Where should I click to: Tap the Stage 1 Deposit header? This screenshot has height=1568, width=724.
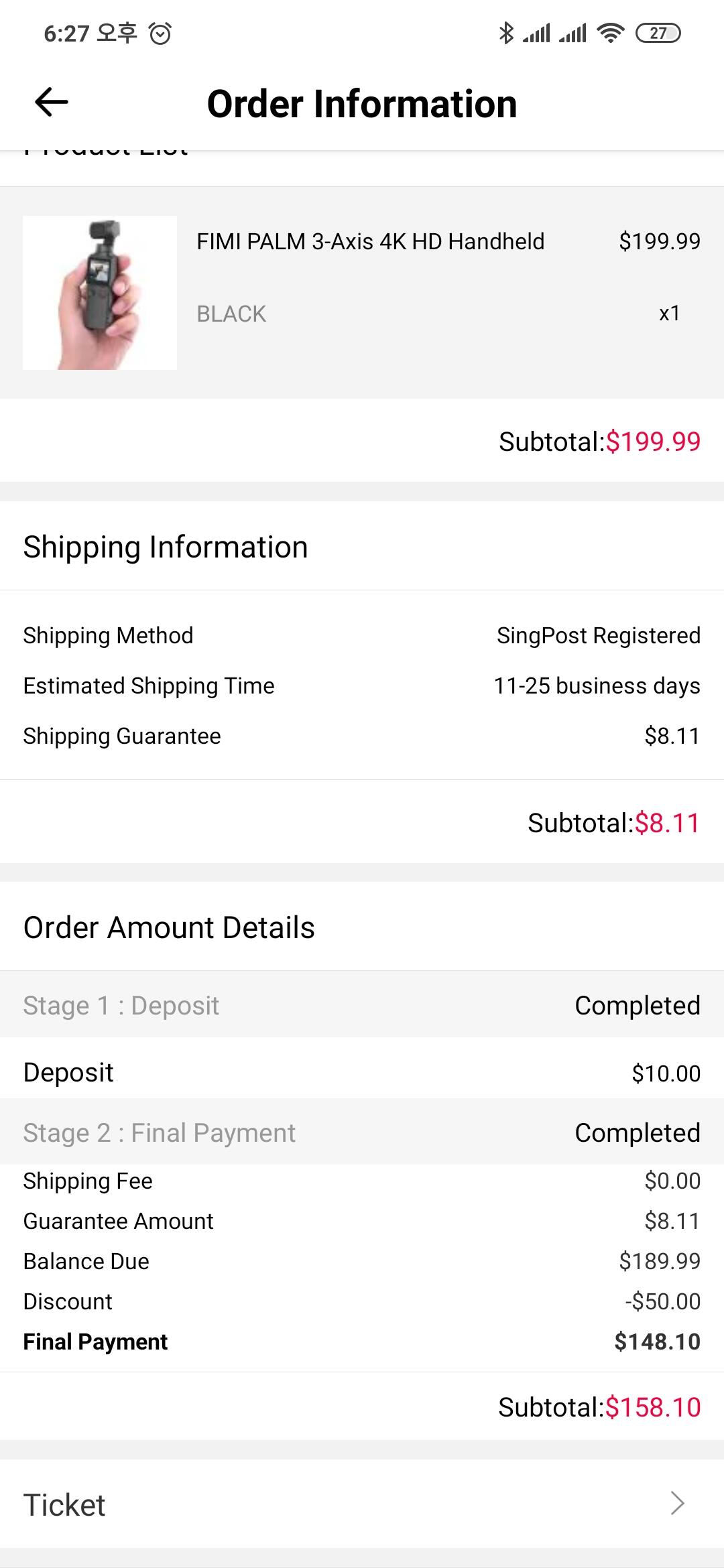121,1006
